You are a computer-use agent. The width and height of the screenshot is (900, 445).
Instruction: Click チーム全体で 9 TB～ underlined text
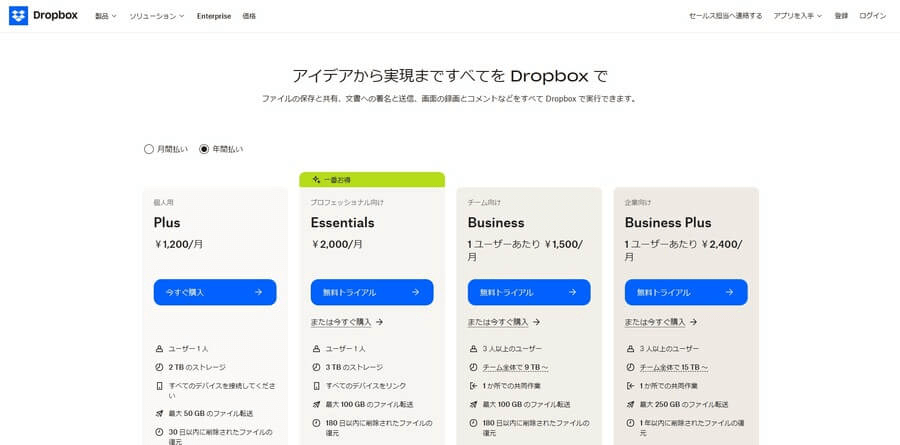tap(515, 367)
